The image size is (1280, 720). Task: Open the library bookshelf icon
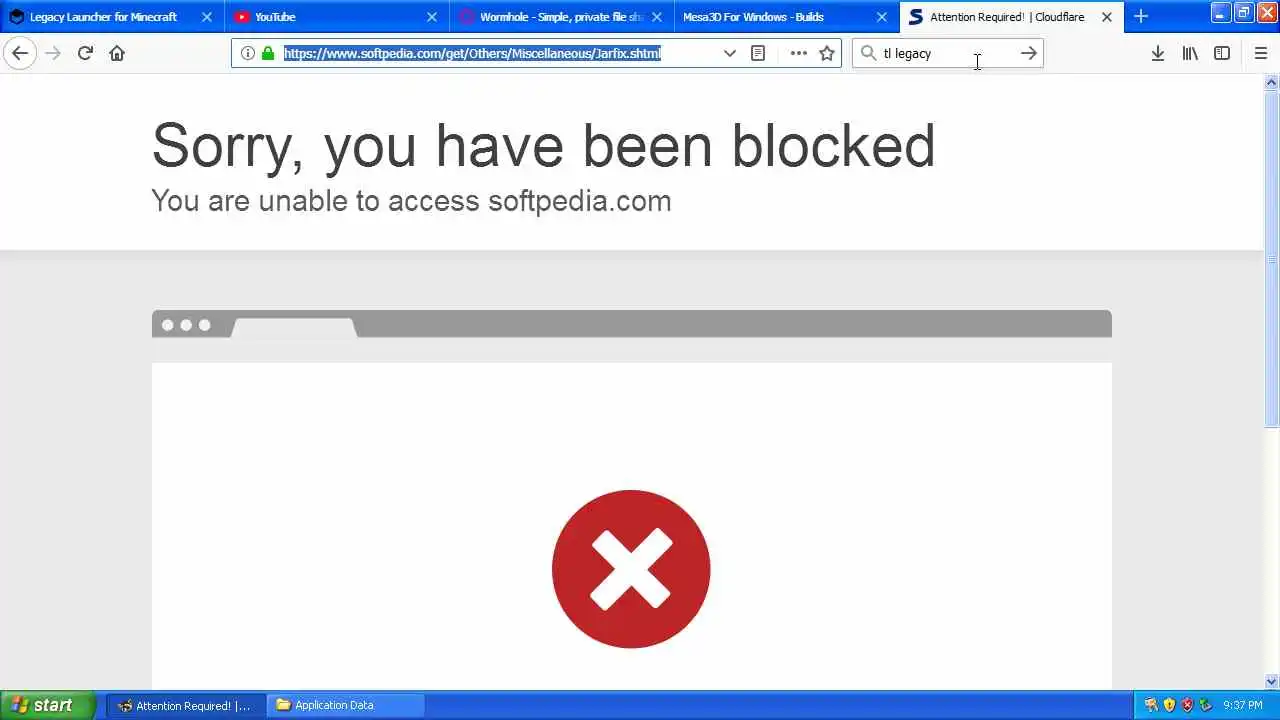[x=1190, y=53]
